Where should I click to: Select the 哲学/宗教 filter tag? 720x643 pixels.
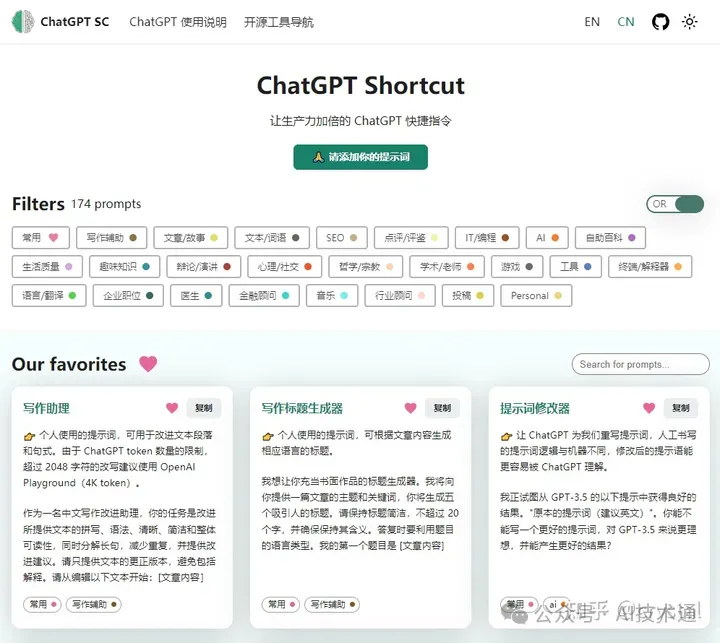click(x=366, y=266)
